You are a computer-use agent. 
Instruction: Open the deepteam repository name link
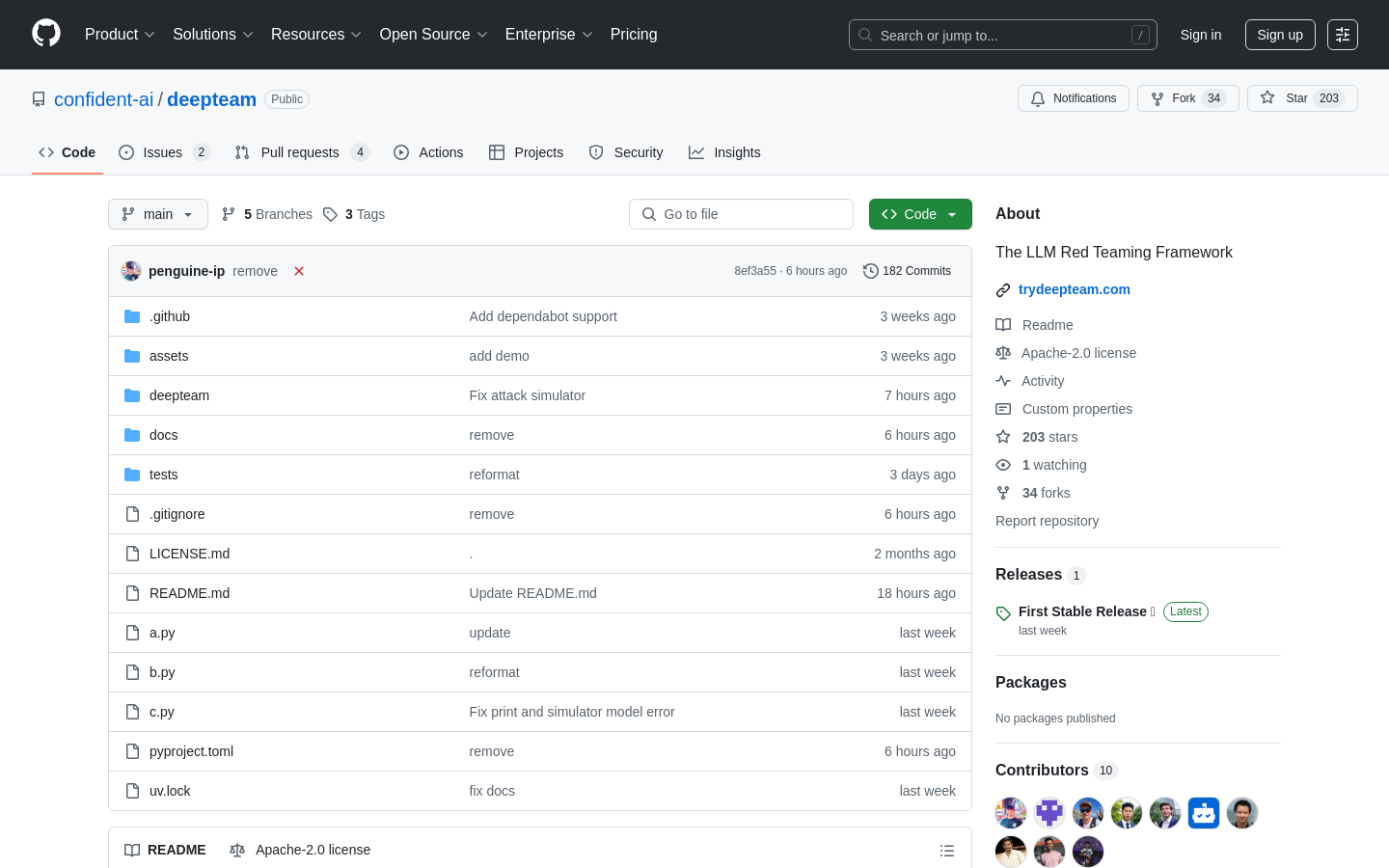[211, 99]
